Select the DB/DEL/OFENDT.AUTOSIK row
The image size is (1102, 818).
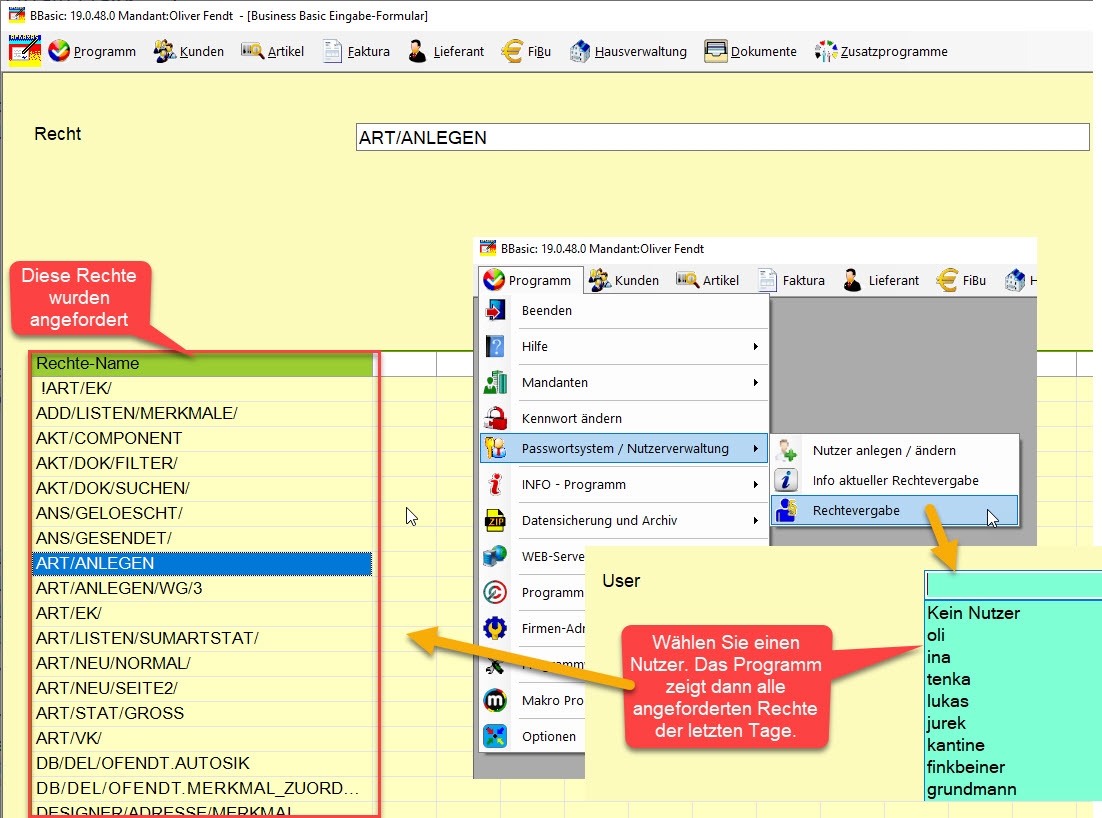(202, 763)
